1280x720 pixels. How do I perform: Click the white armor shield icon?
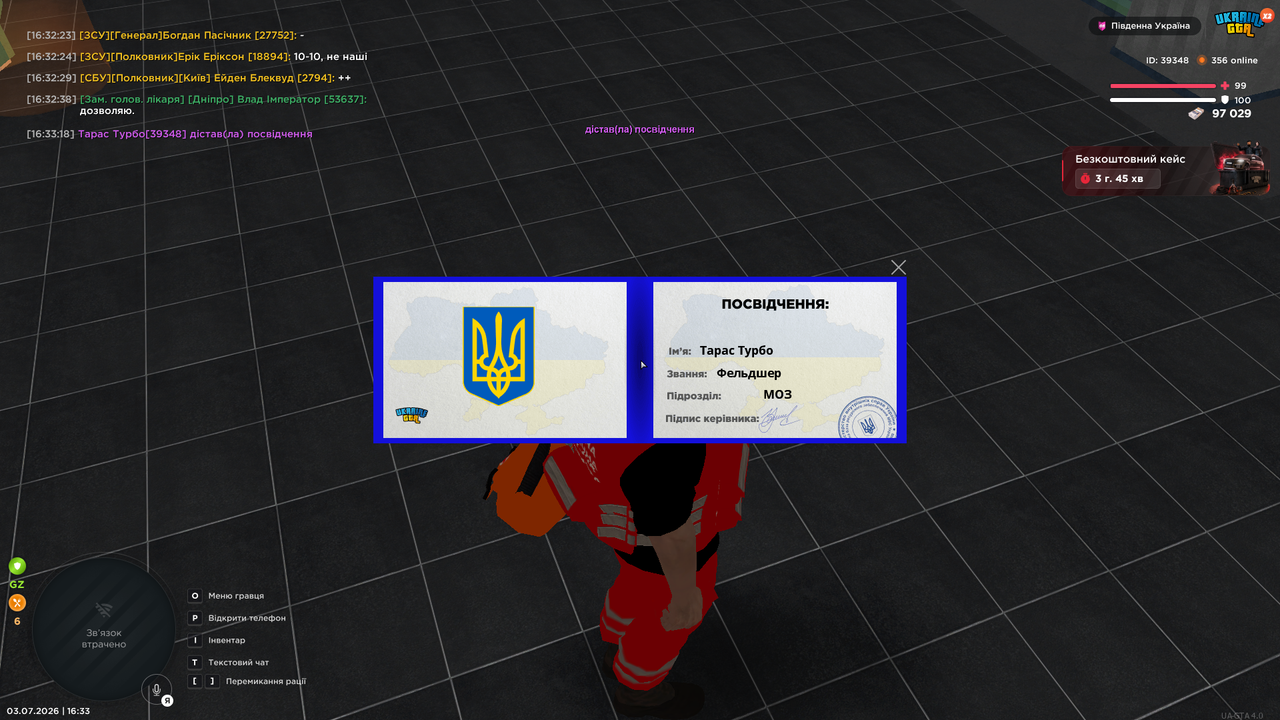click(x=1225, y=100)
